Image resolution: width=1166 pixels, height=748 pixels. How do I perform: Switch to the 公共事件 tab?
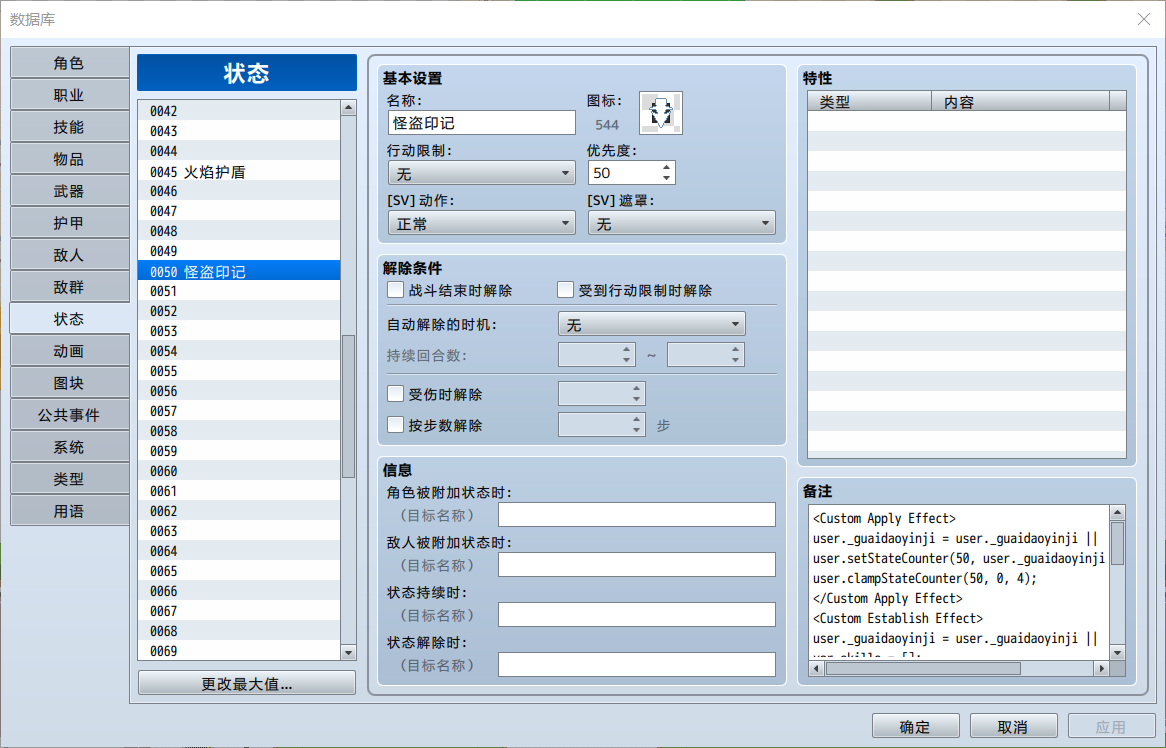point(69,415)
